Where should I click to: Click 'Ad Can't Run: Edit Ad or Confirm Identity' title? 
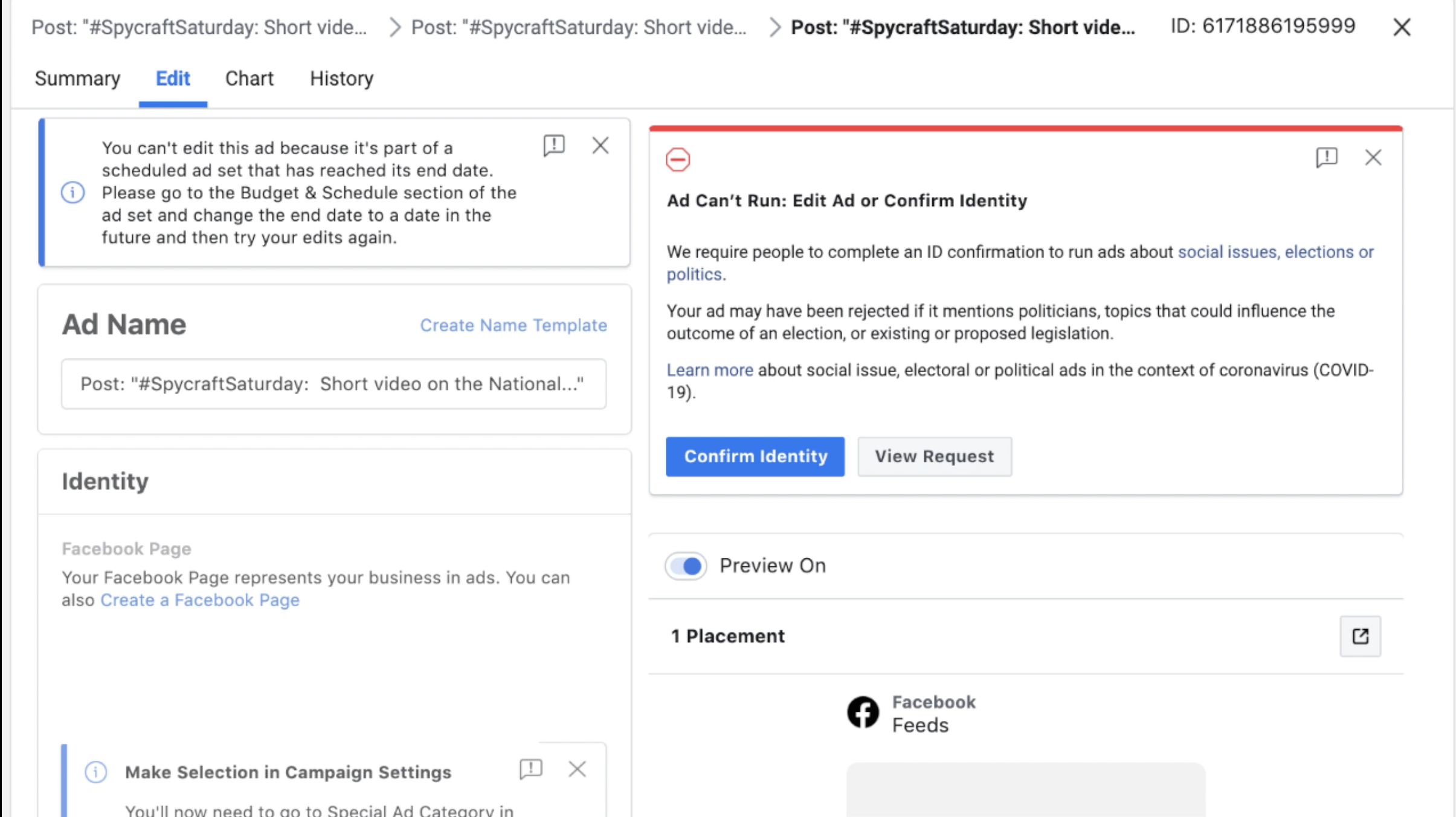click(847, 201)
